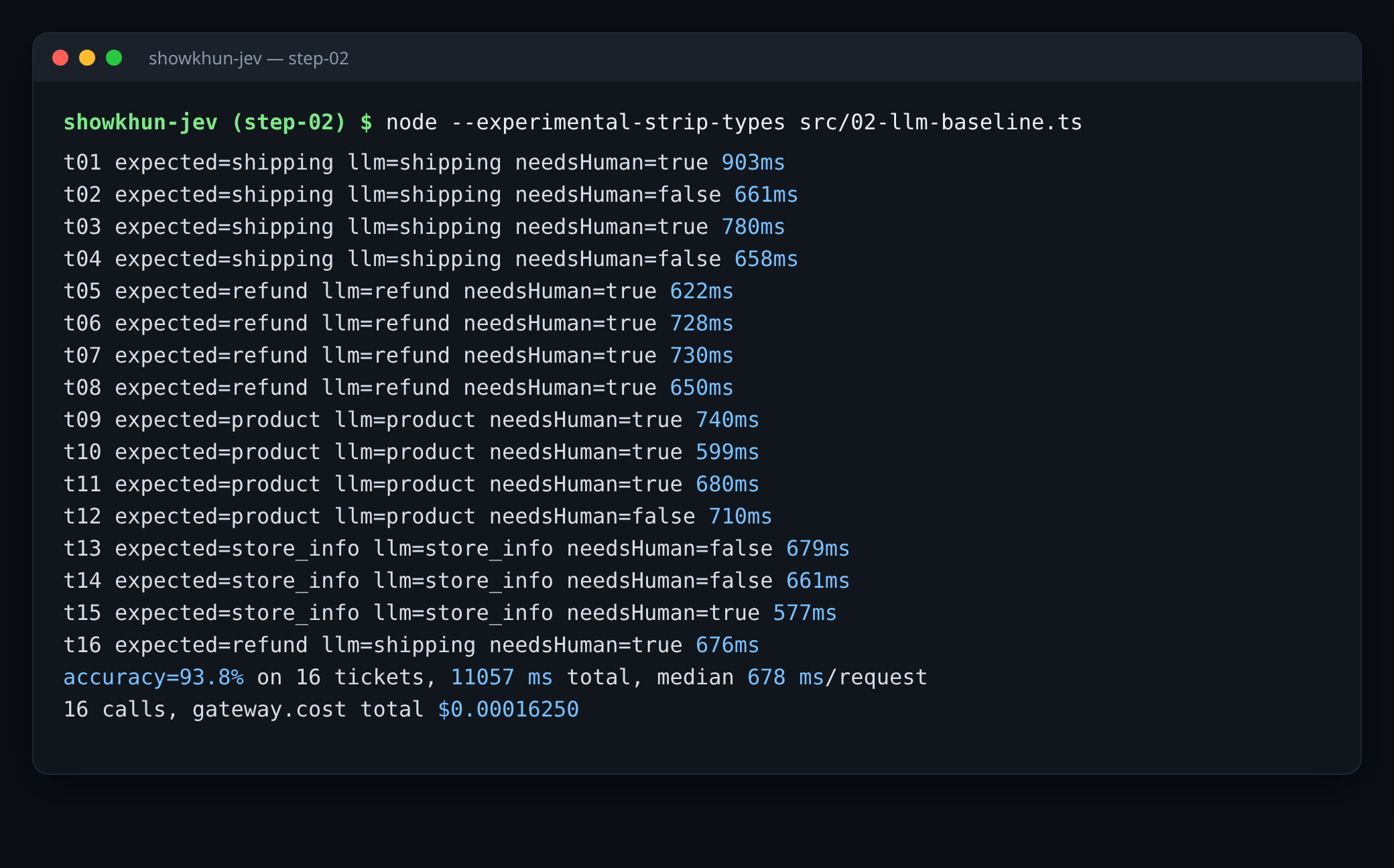Click expected=refund on the t16 row
Screen dimensions: 1394x868
pos(211,645)
